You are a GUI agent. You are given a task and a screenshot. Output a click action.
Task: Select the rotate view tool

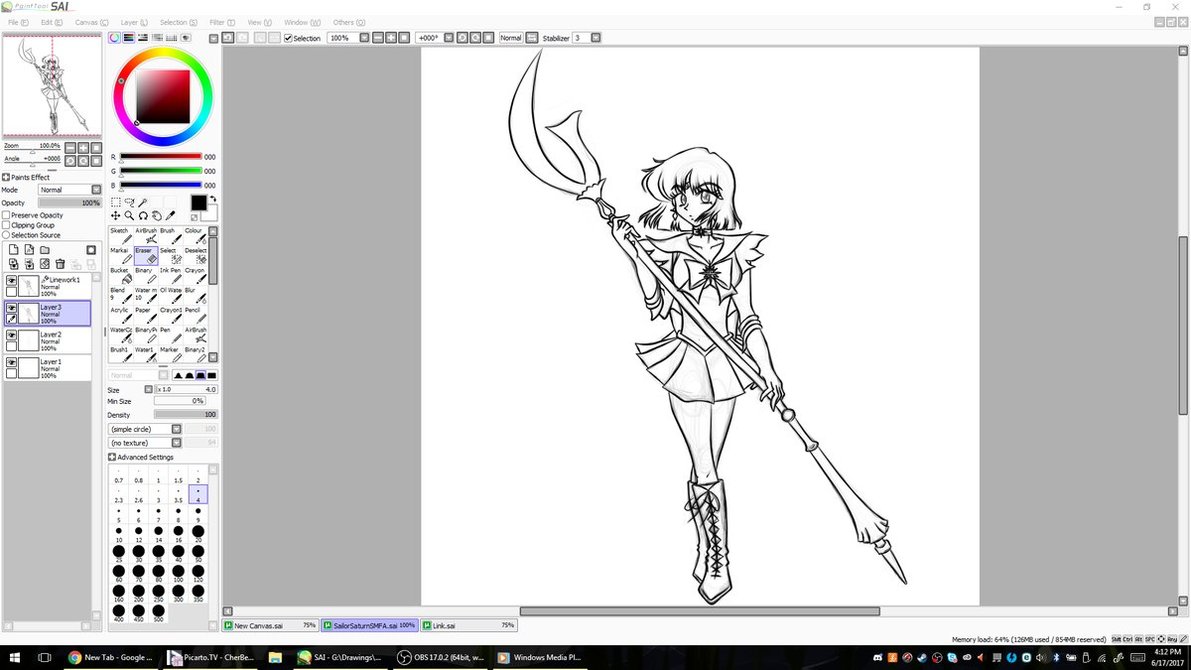[x=143, y=216]
